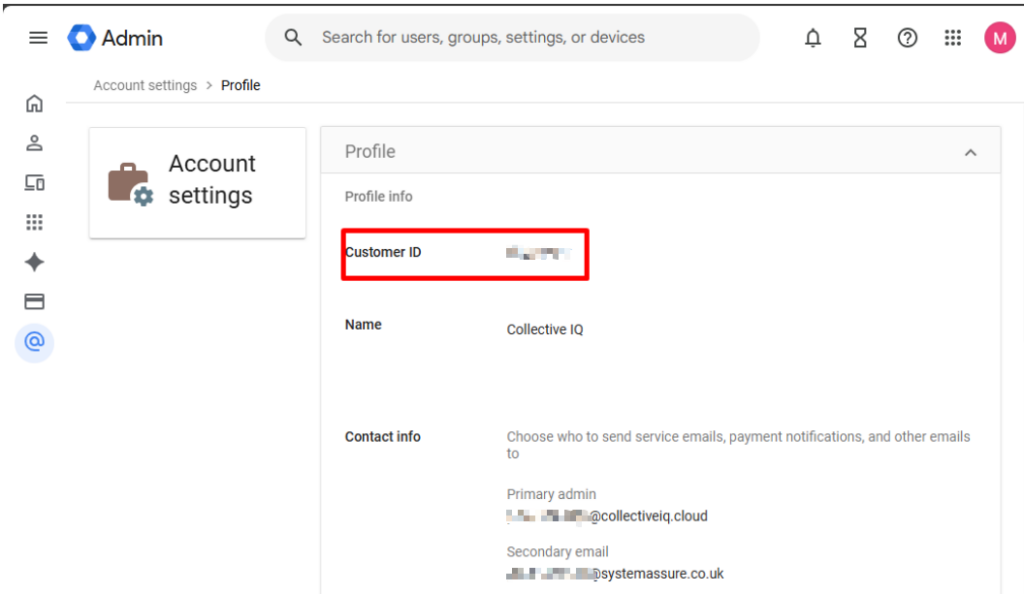Screen dimensions: 1024x594
Task: Open the M profile avatar
Action: point(999,37)
